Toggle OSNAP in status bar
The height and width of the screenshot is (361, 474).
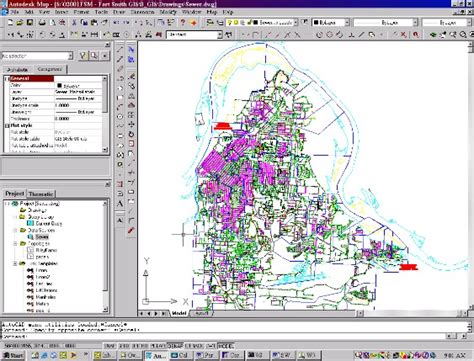174,346
